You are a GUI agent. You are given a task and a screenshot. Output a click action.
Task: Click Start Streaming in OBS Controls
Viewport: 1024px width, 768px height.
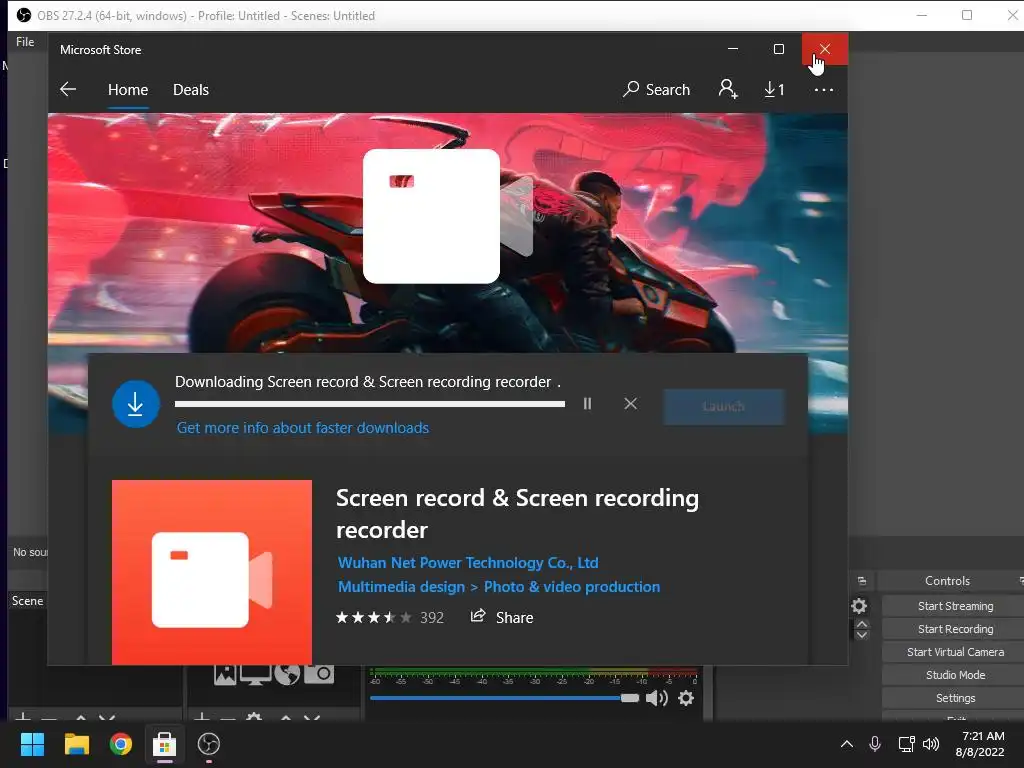(x=955, y=606)
